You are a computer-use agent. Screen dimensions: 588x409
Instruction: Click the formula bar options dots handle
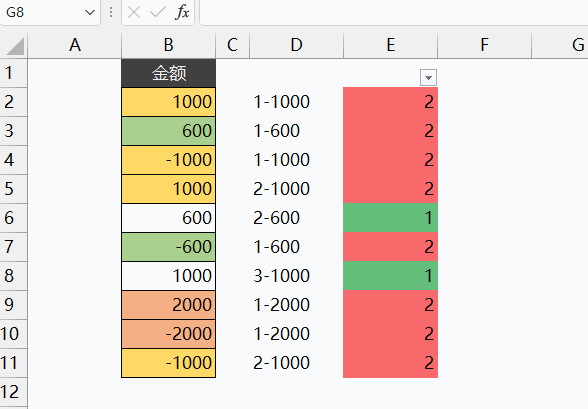(x=111, y=12)
